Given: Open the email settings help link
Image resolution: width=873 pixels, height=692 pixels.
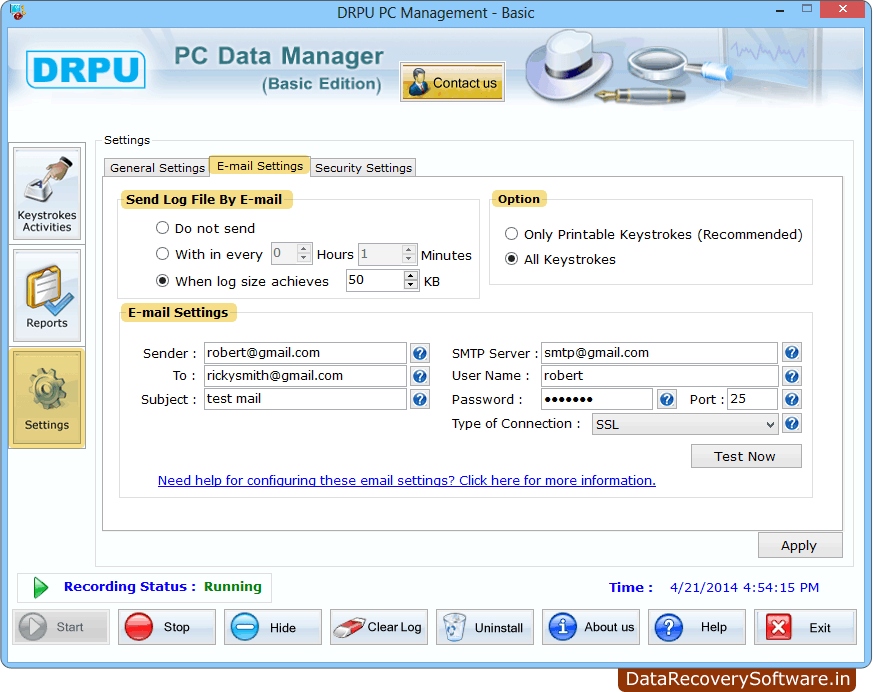Looking at the screenshot, I should point(406,480).
